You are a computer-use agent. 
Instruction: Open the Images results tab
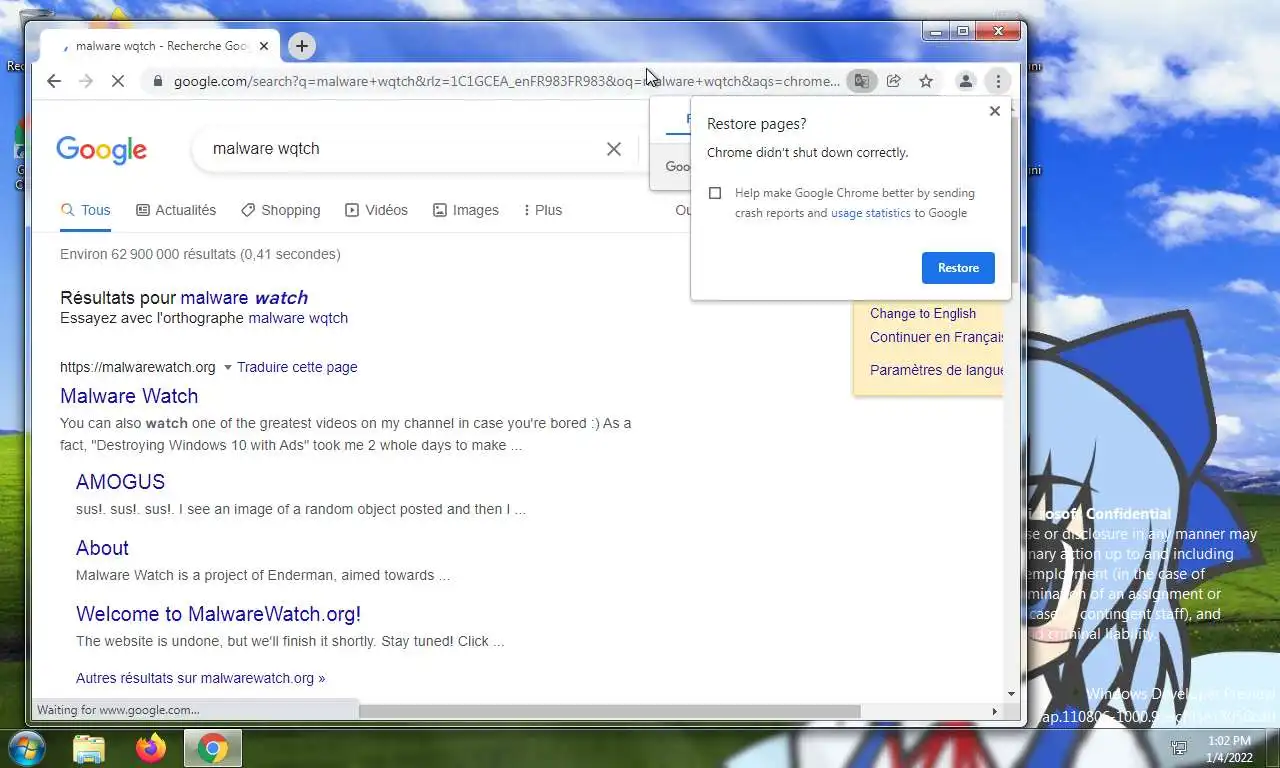466,210
